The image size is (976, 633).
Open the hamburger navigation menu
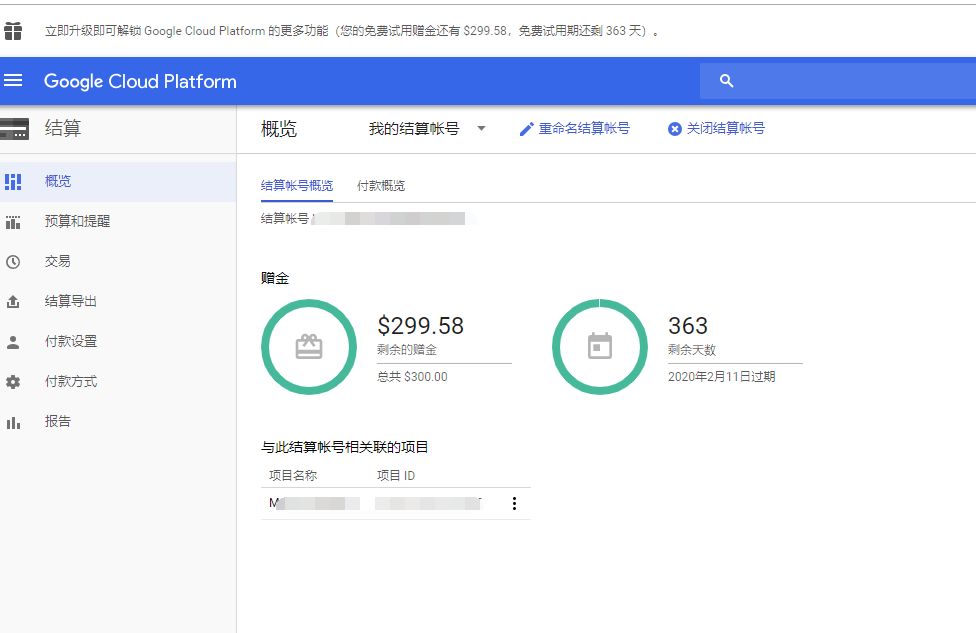pyautogui.click(x=12, y=81)
